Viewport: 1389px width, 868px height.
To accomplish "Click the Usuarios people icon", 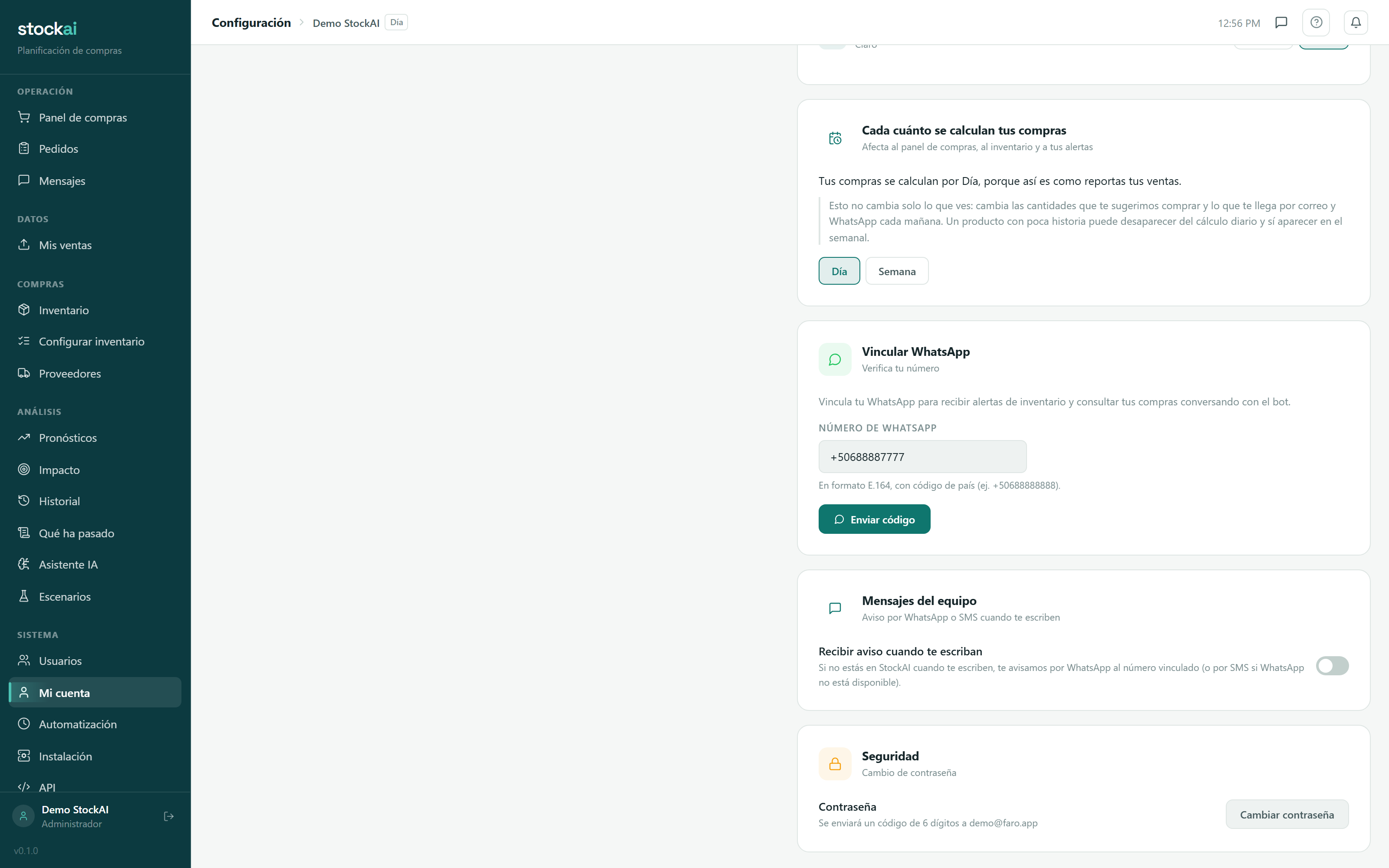I will (x=23, y=660).
